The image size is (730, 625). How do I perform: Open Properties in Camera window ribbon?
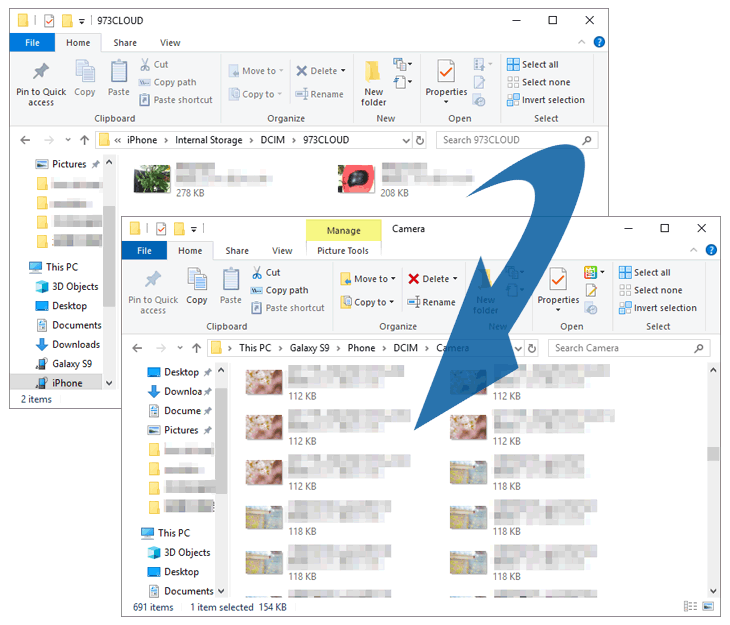click(x=558, y=290)
